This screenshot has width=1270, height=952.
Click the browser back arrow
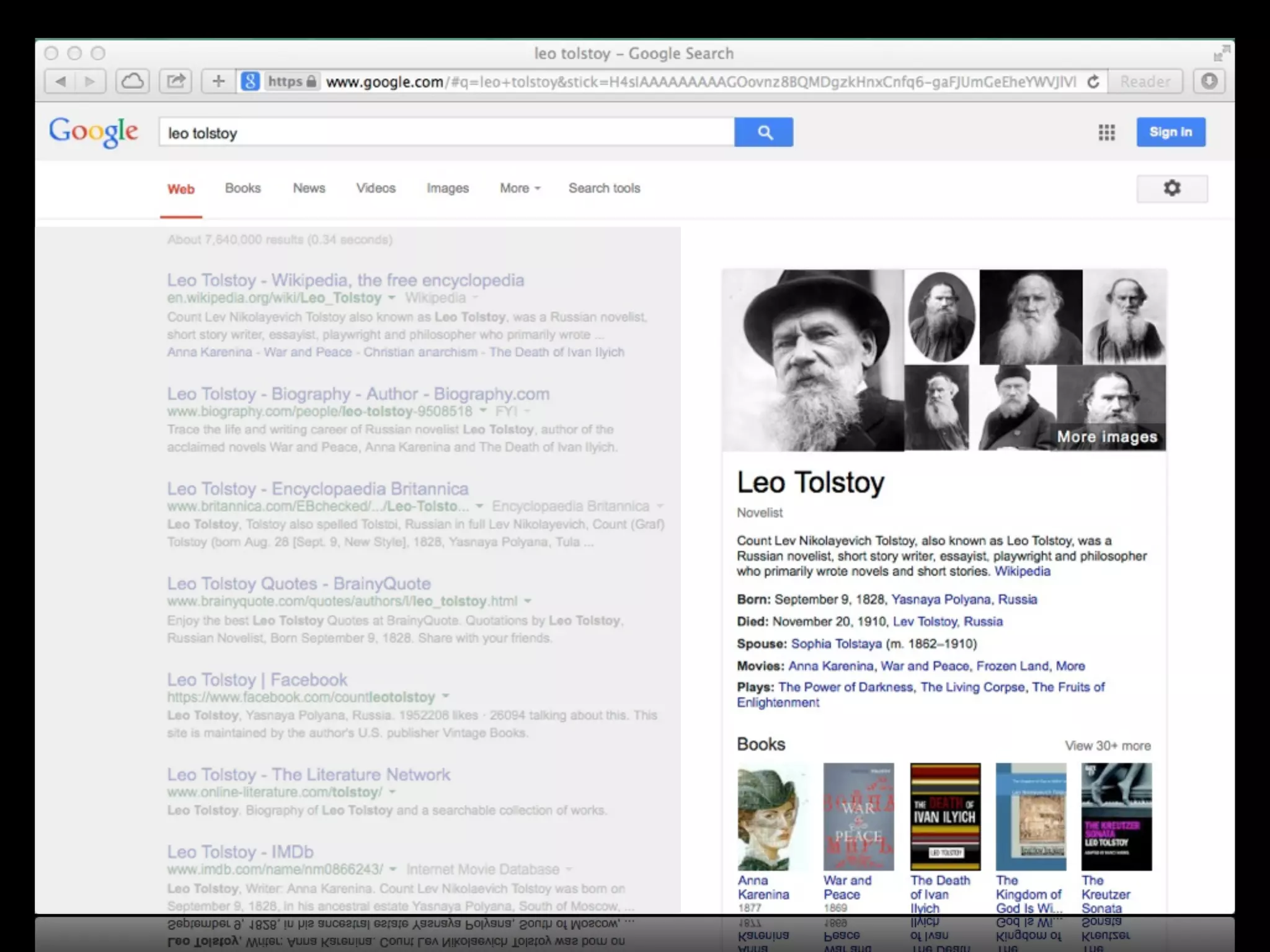[x=61, y=81]
